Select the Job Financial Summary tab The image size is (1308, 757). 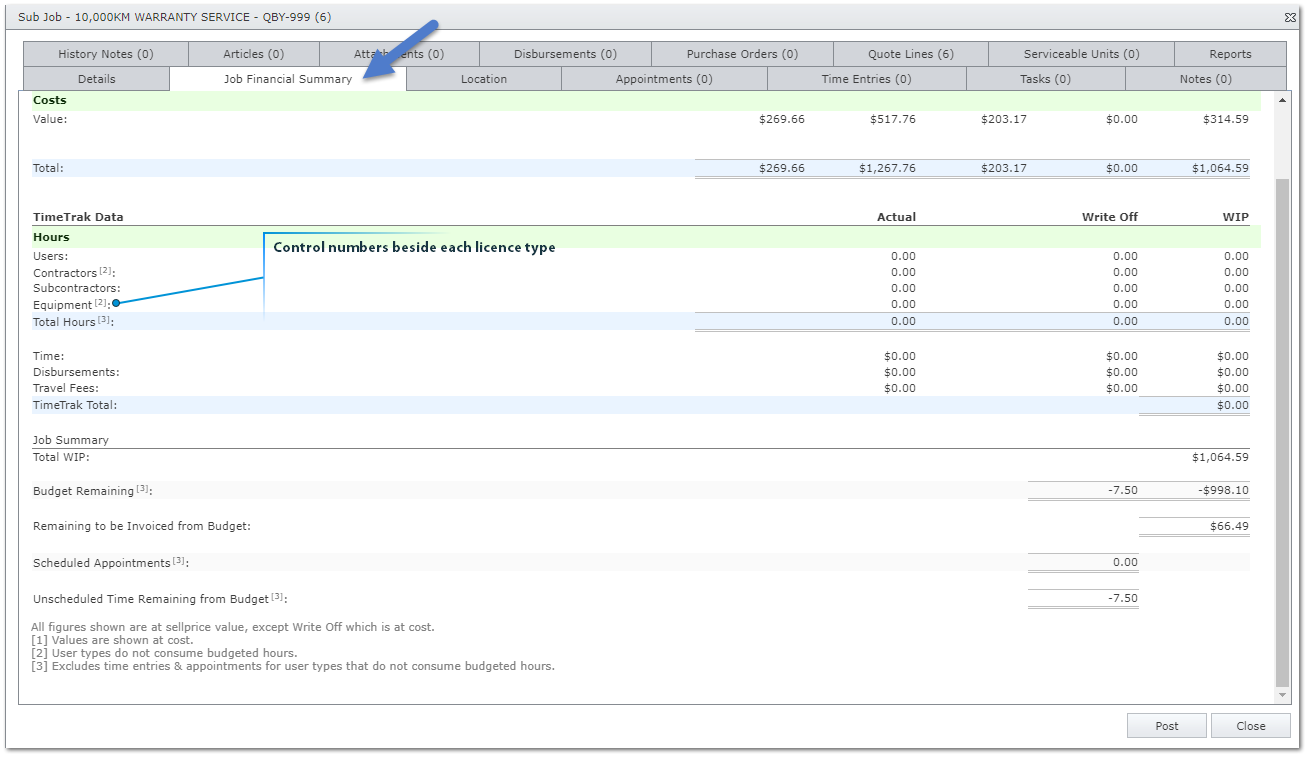(x=288, y=79)
